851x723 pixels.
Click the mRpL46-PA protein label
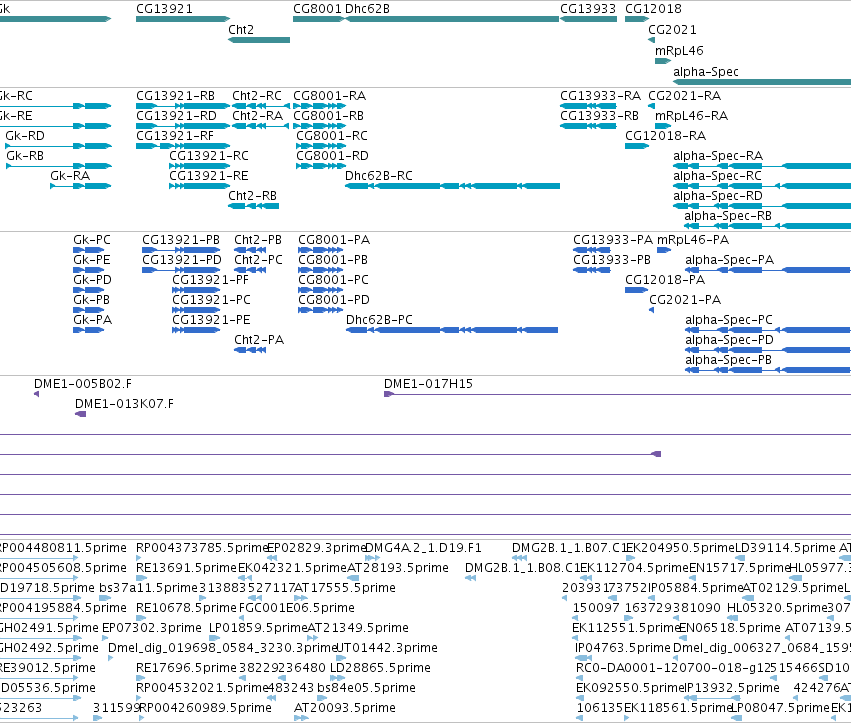click(693, 240)
